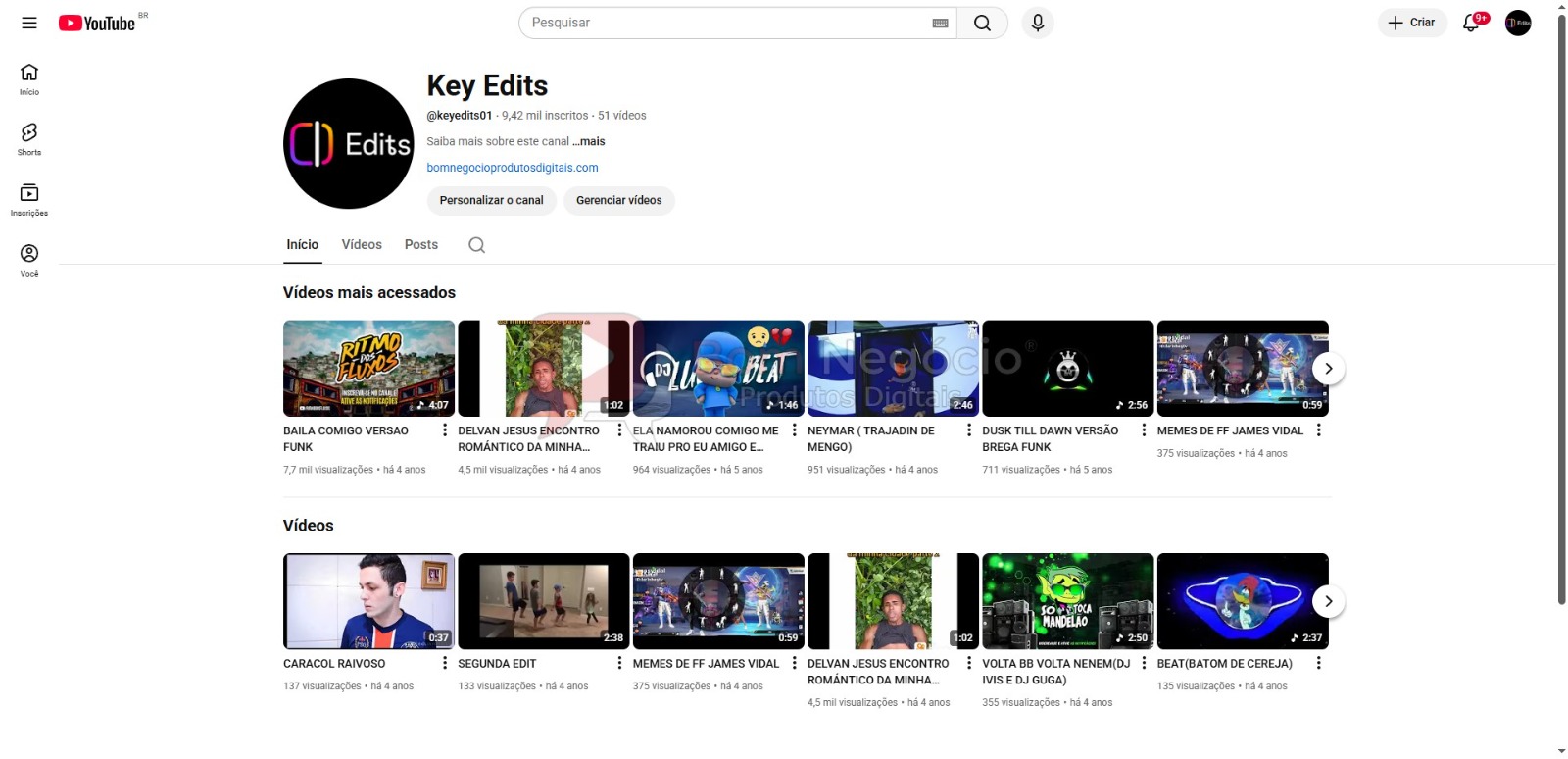Open the on-screen keyboard icon
The width and height of the screenshot is (1568, 759).
940,24
